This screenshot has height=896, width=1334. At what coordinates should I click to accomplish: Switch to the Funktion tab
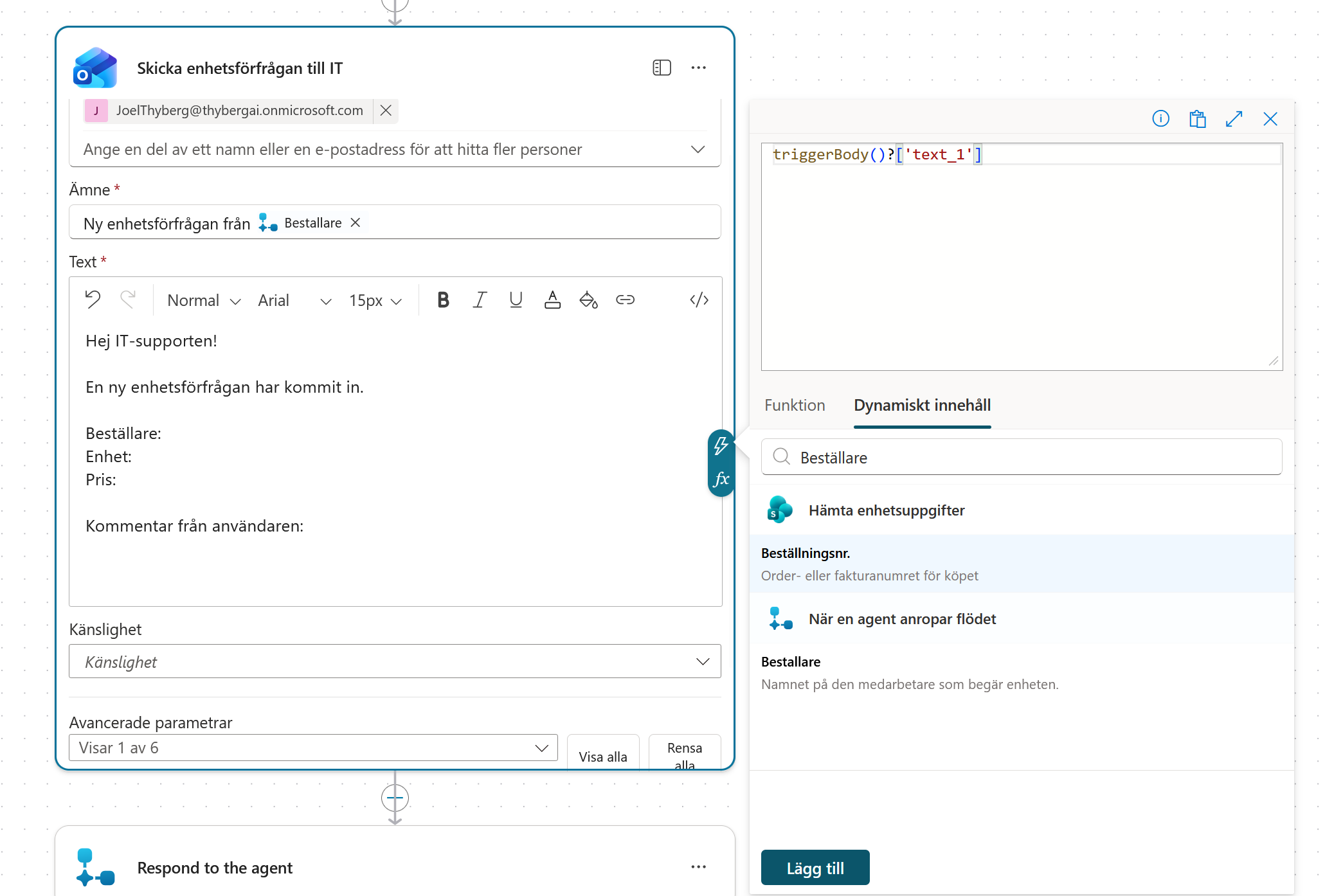point(795,405)
